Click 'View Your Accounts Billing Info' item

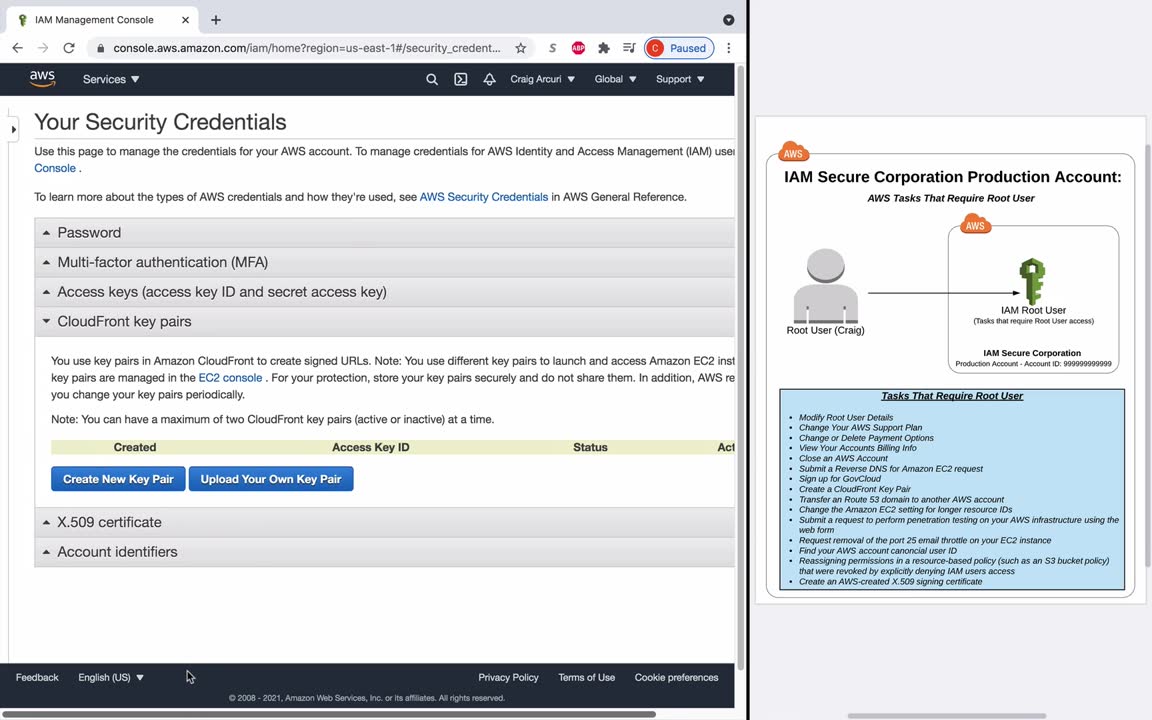pos(857,447)
